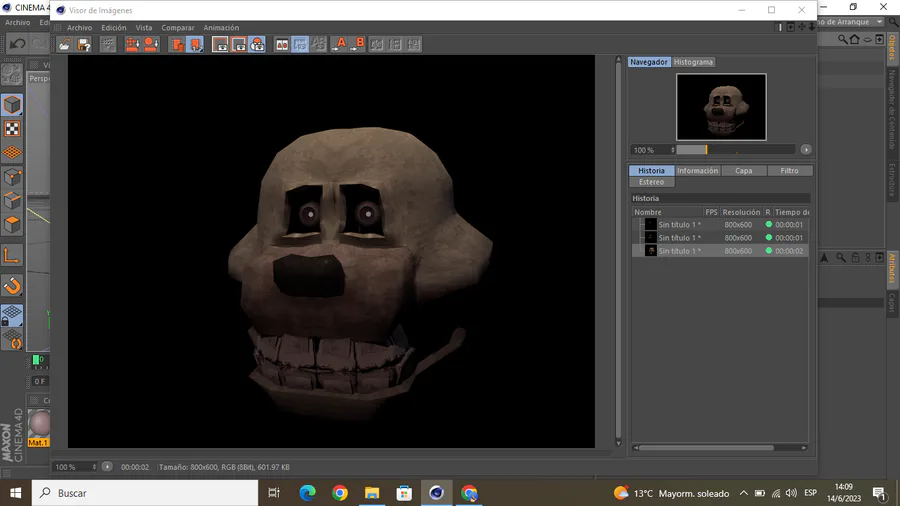Switch to the Información tab
Screen dimensions: 900x506
click(x=697, y=170)
